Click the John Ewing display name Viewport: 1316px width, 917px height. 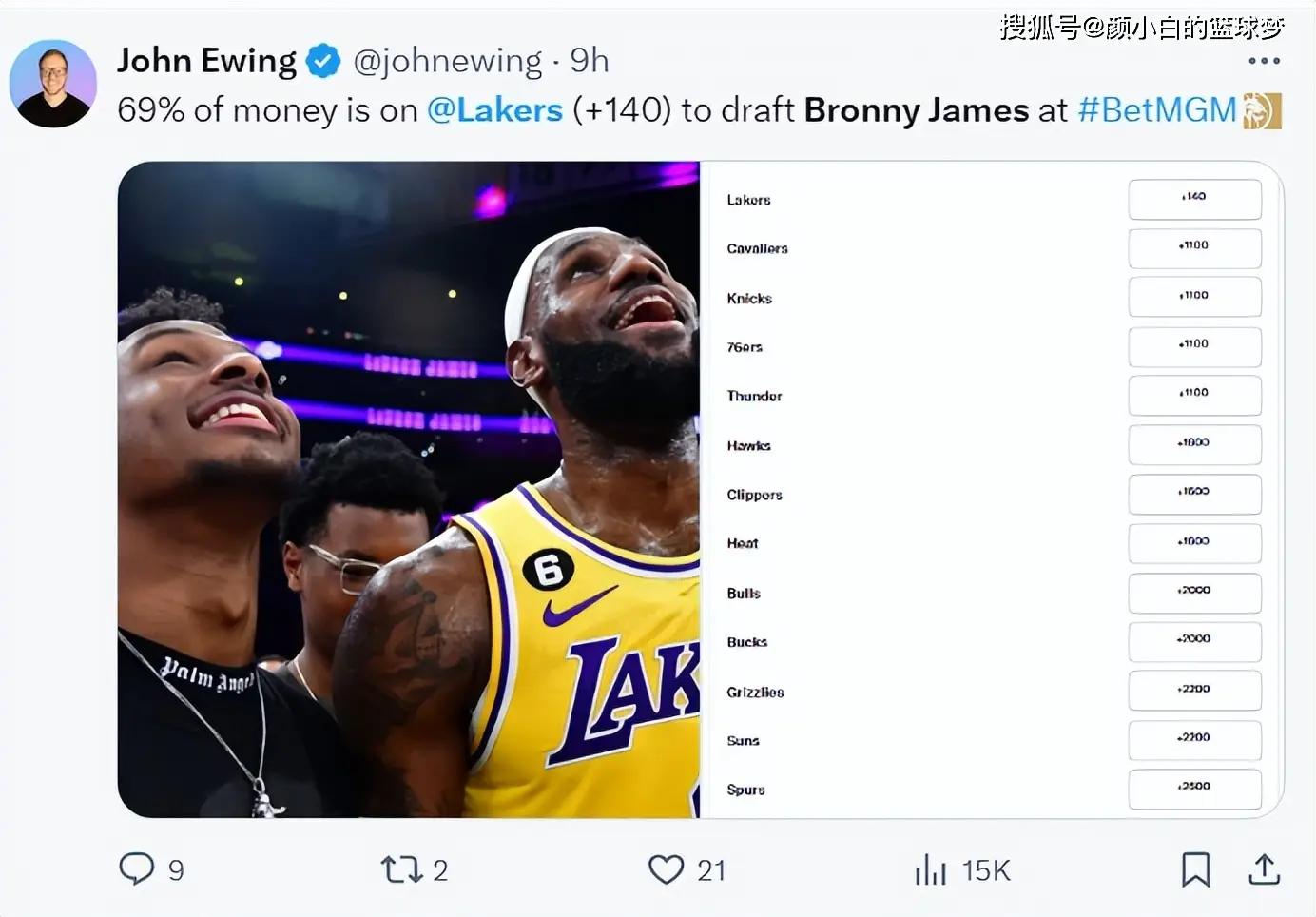(206, 61)
